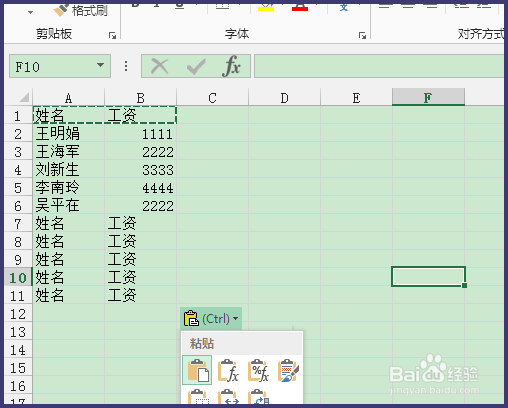Select row 1 header
The width and height of the screenshot is (508, 408).
[18, 116]
